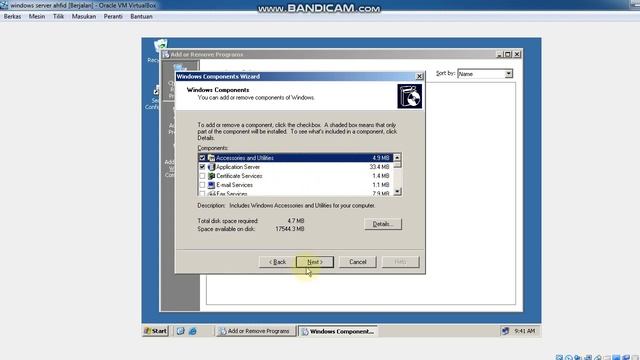640x360 pixels.
Task: Click the Certificate Services component icon
Action: [211, 176]
